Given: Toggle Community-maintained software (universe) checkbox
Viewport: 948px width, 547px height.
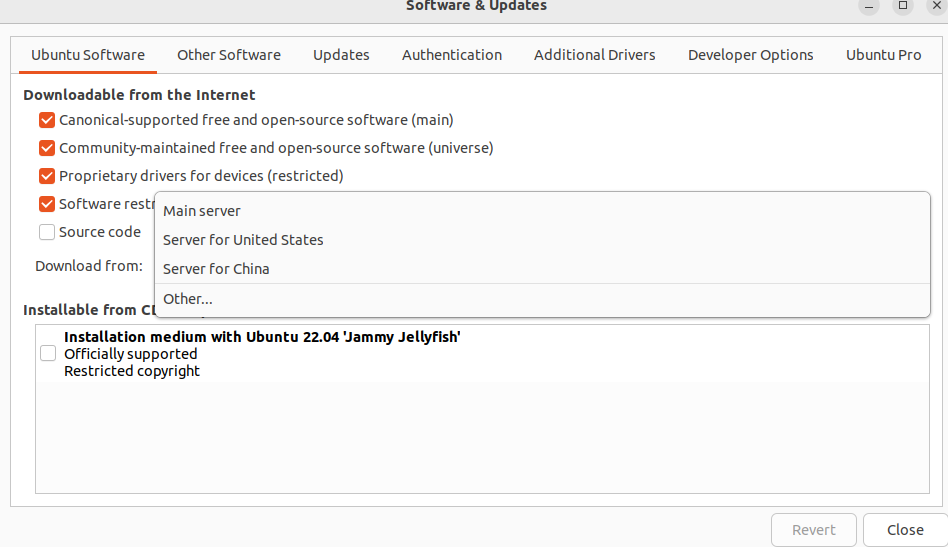Looking at the screenshot, I should 47,148.
